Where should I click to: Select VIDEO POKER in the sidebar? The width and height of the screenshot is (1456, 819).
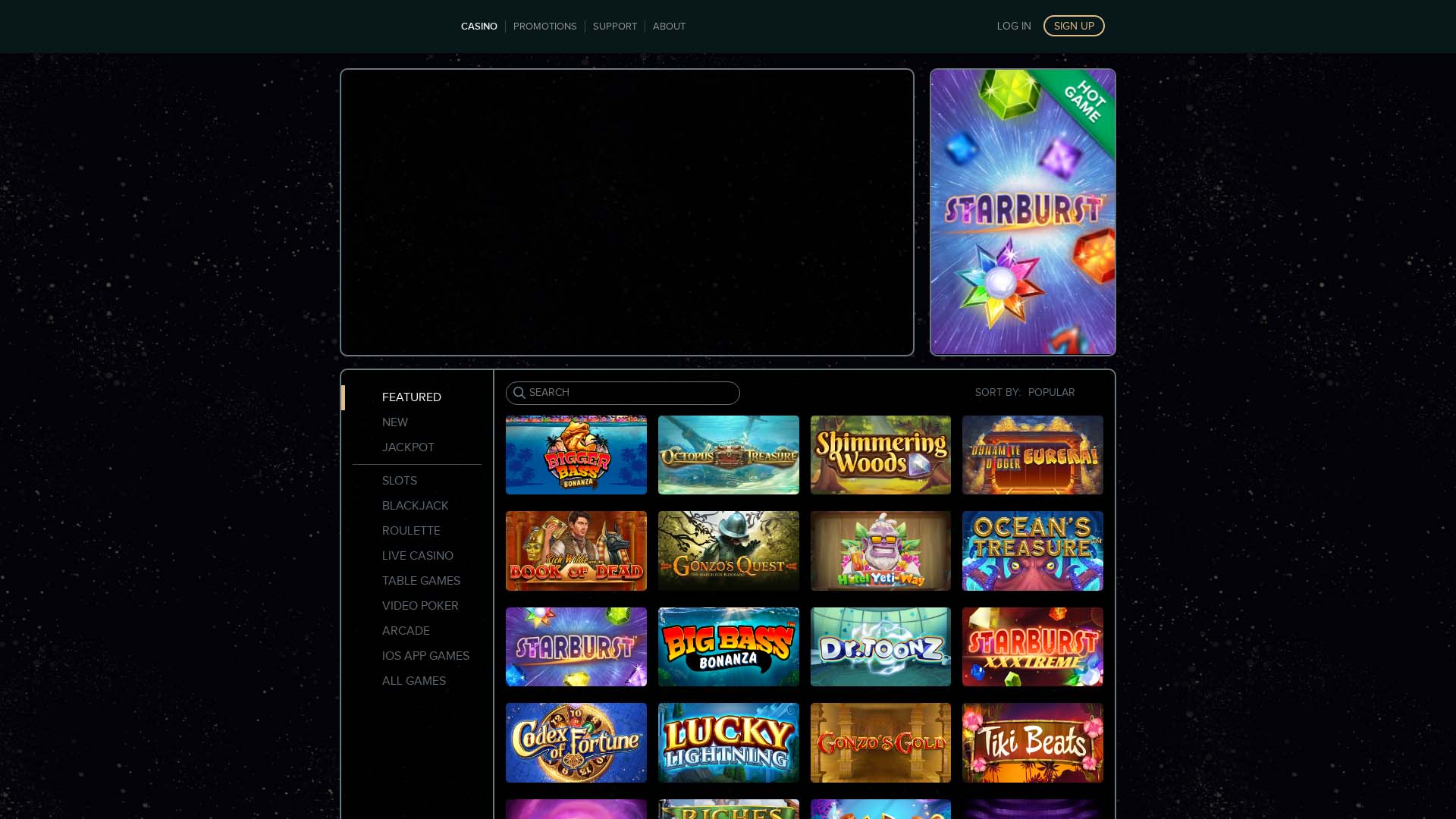[420, 605]
